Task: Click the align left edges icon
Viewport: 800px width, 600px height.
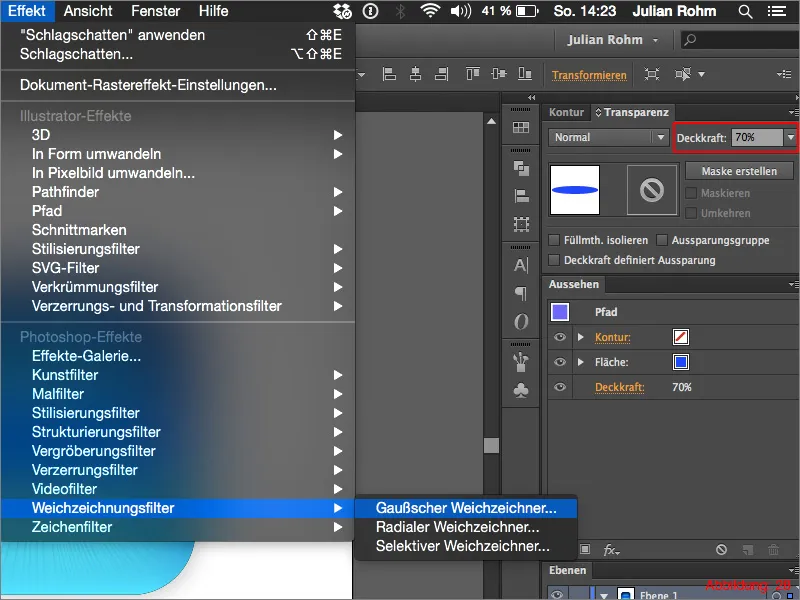Action: (389, 74)
